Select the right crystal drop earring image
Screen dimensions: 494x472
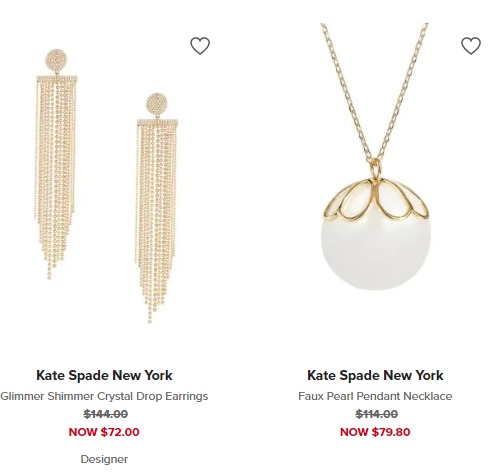157,208
